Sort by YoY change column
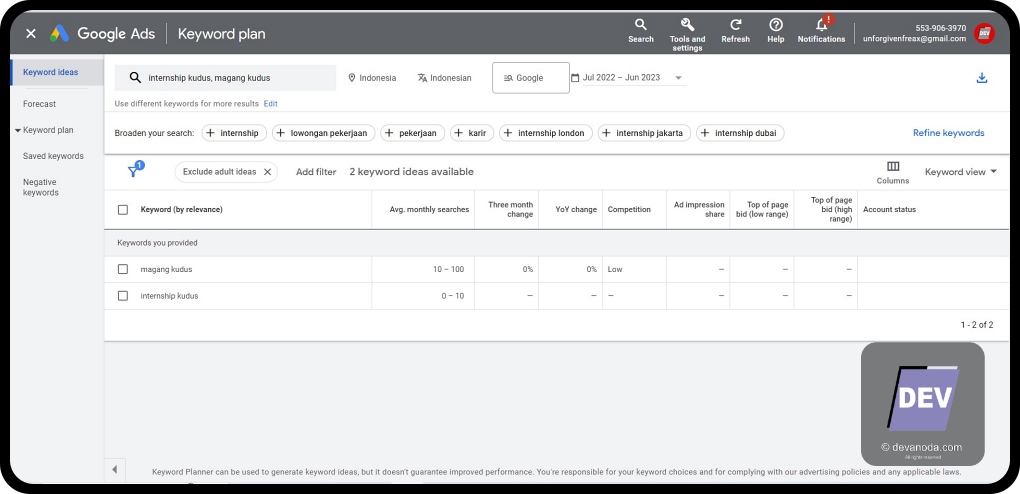The width and height of the screenshot is (1020, 494). pos(576,210)
